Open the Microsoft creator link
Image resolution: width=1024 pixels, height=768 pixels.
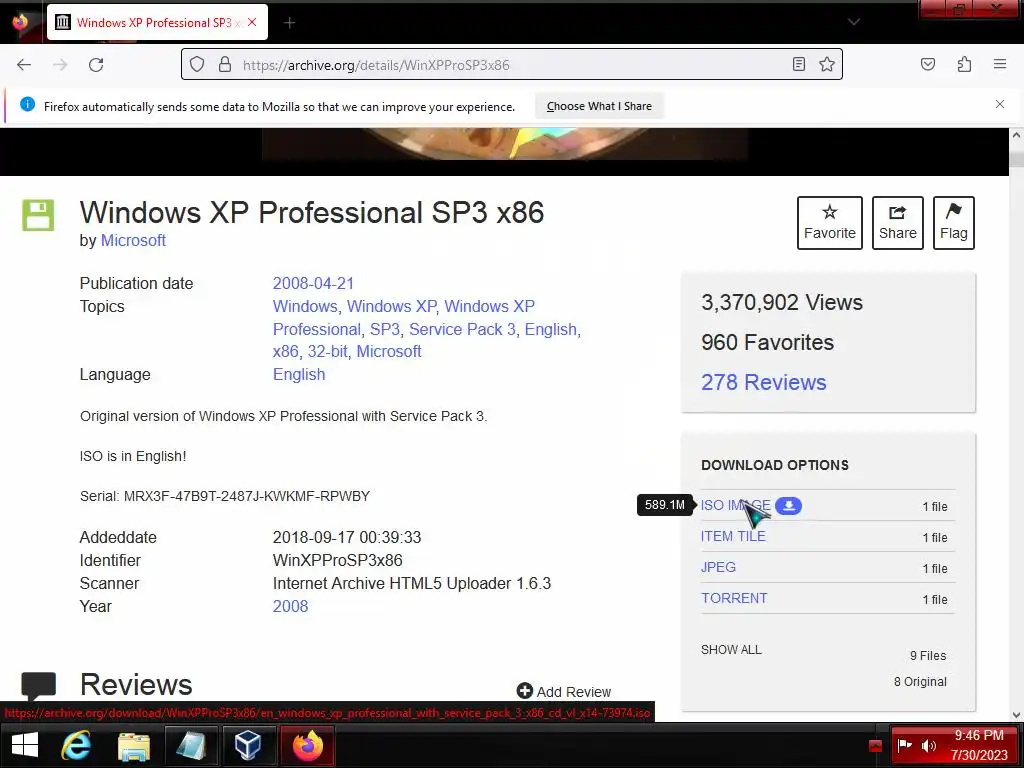133,240
